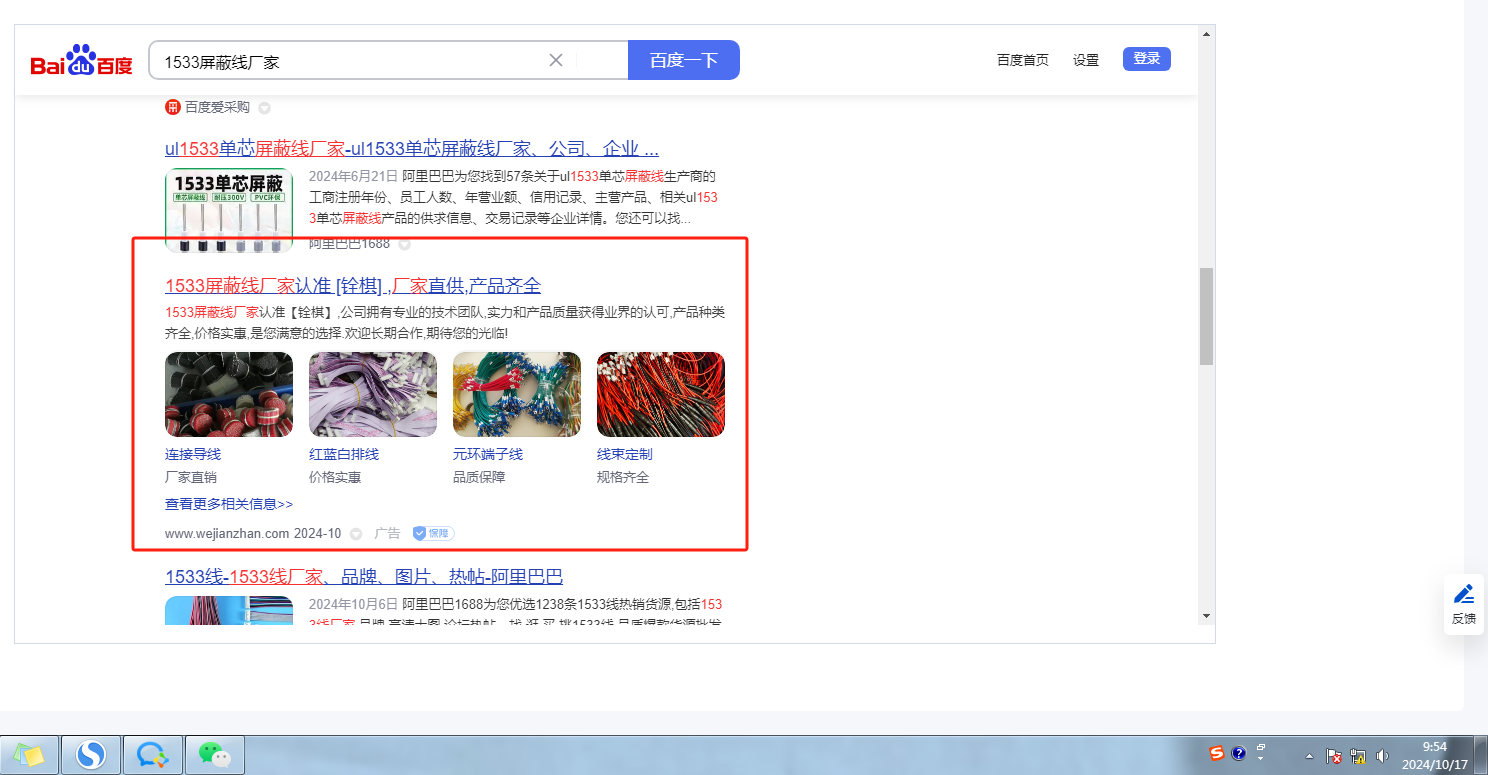Click the Show Desktop strip on the taskbar
This screenshot has height=775, width=1488.
1481,755
